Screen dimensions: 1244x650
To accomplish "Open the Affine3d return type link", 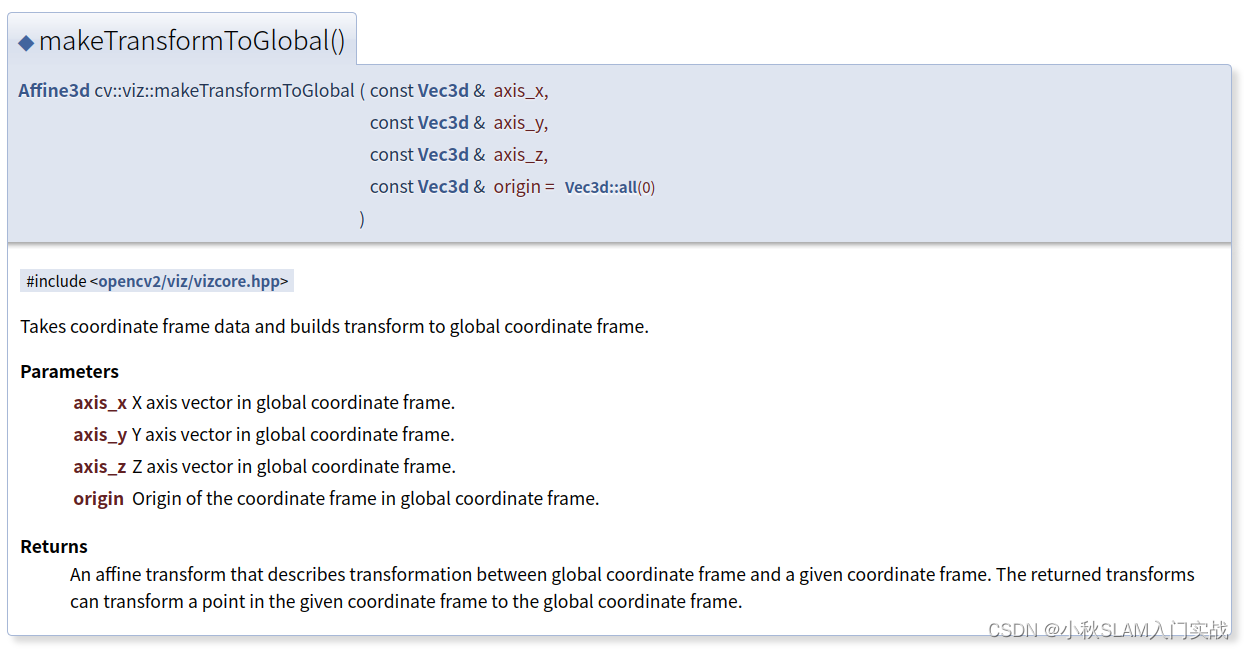I will tap(54, 90).
